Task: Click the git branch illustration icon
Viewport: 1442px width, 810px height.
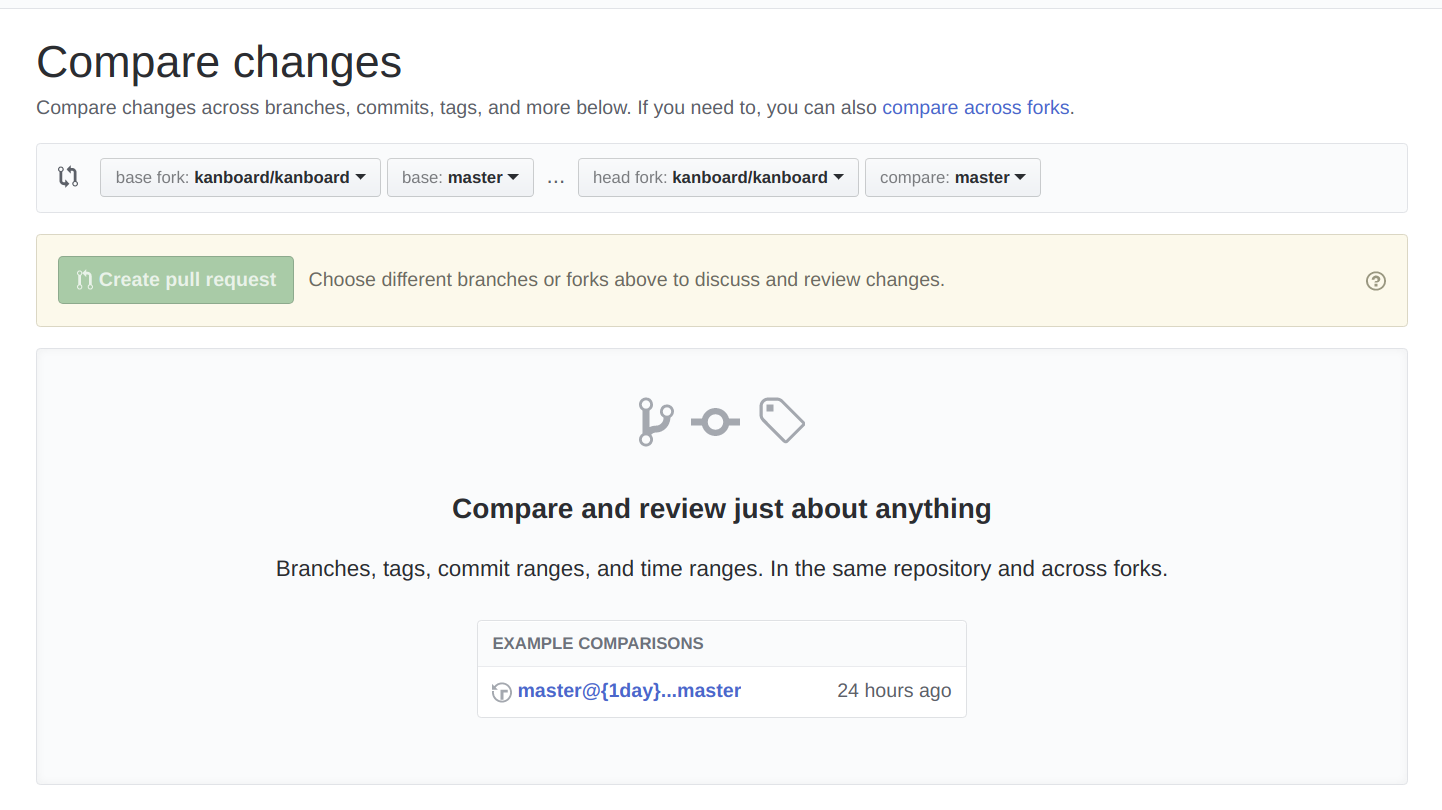Action: (655, 422)
